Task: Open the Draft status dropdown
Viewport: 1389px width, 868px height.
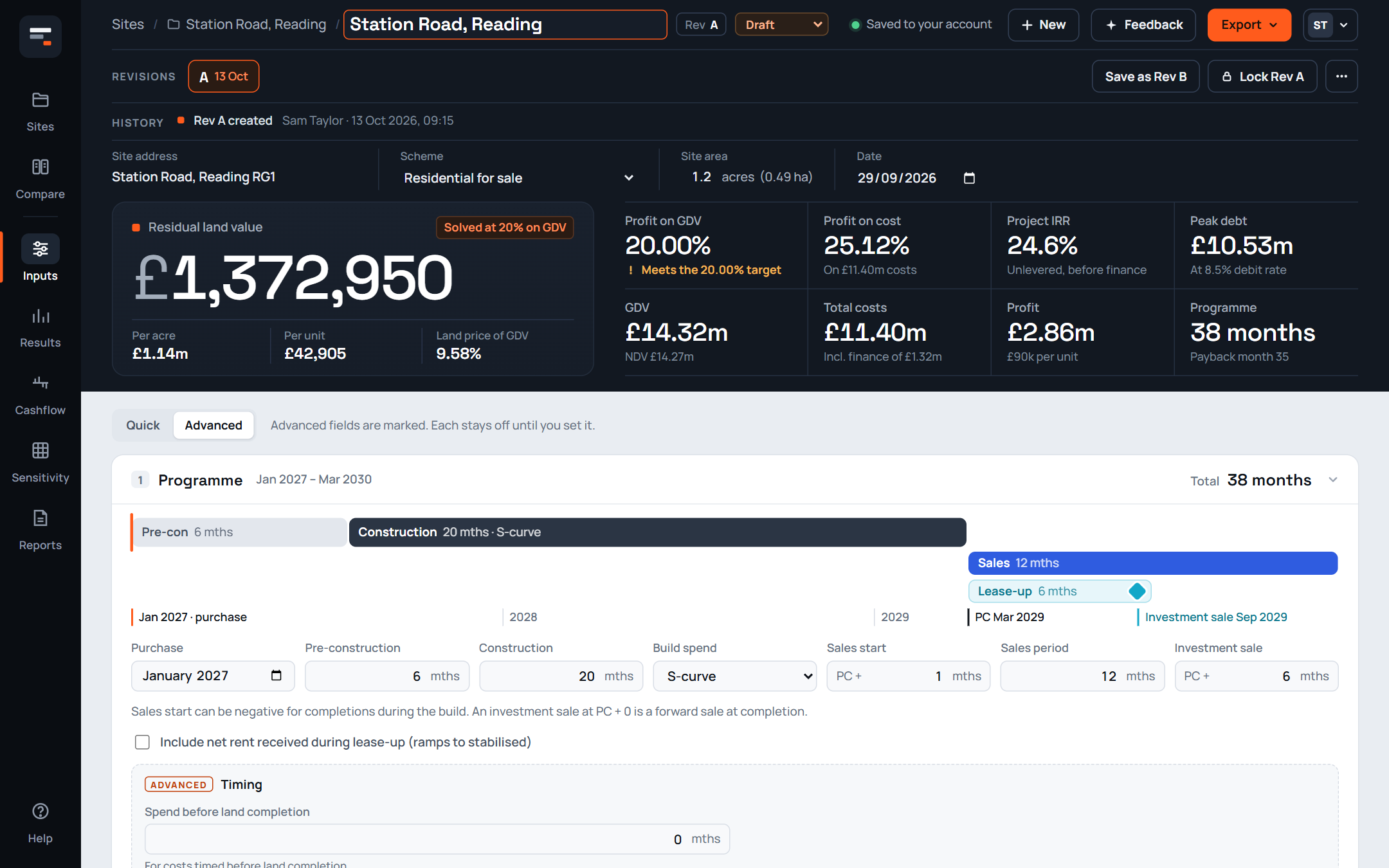Action: pos(781,24)
